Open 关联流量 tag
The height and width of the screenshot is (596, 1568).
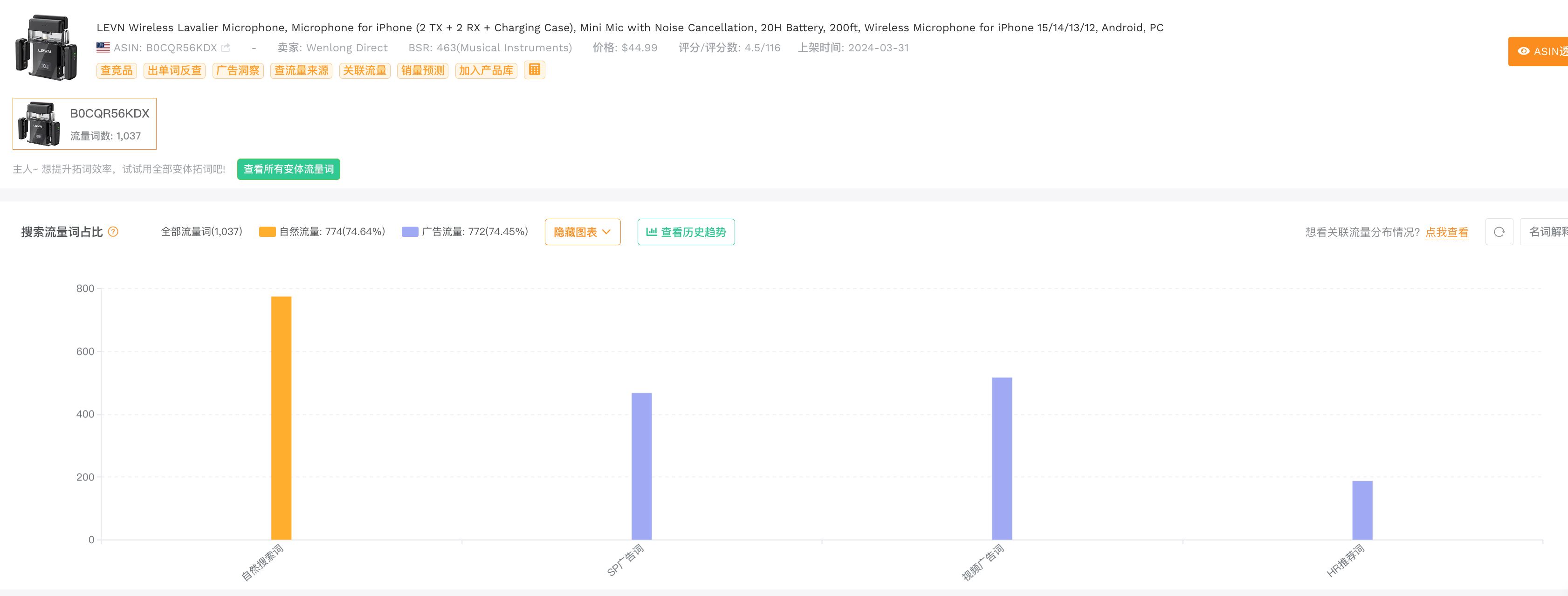(364, 70)
